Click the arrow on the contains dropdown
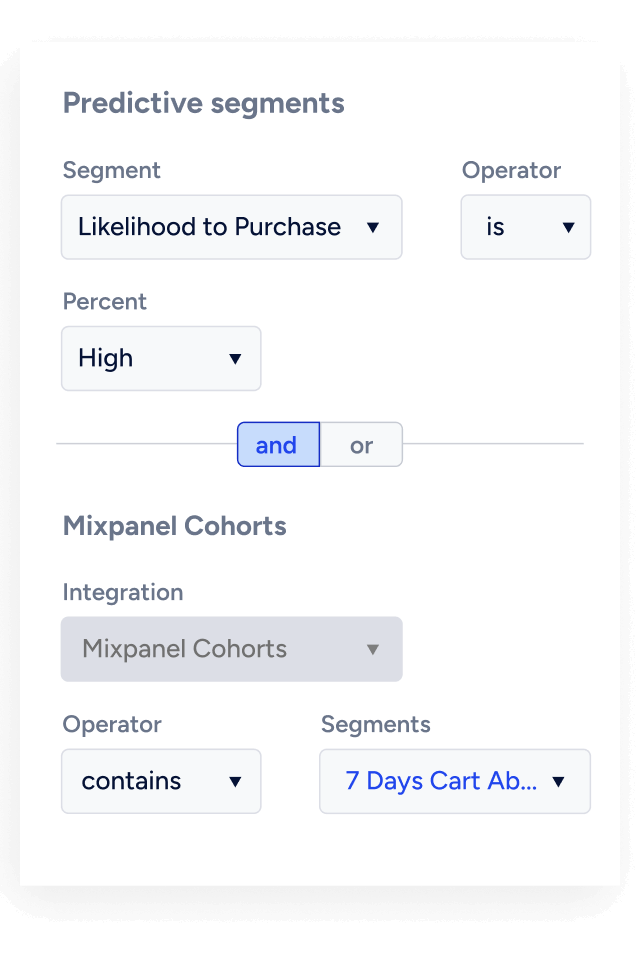Image resolution: width=640 pixels, height=956 pixels. click(237, 781)
